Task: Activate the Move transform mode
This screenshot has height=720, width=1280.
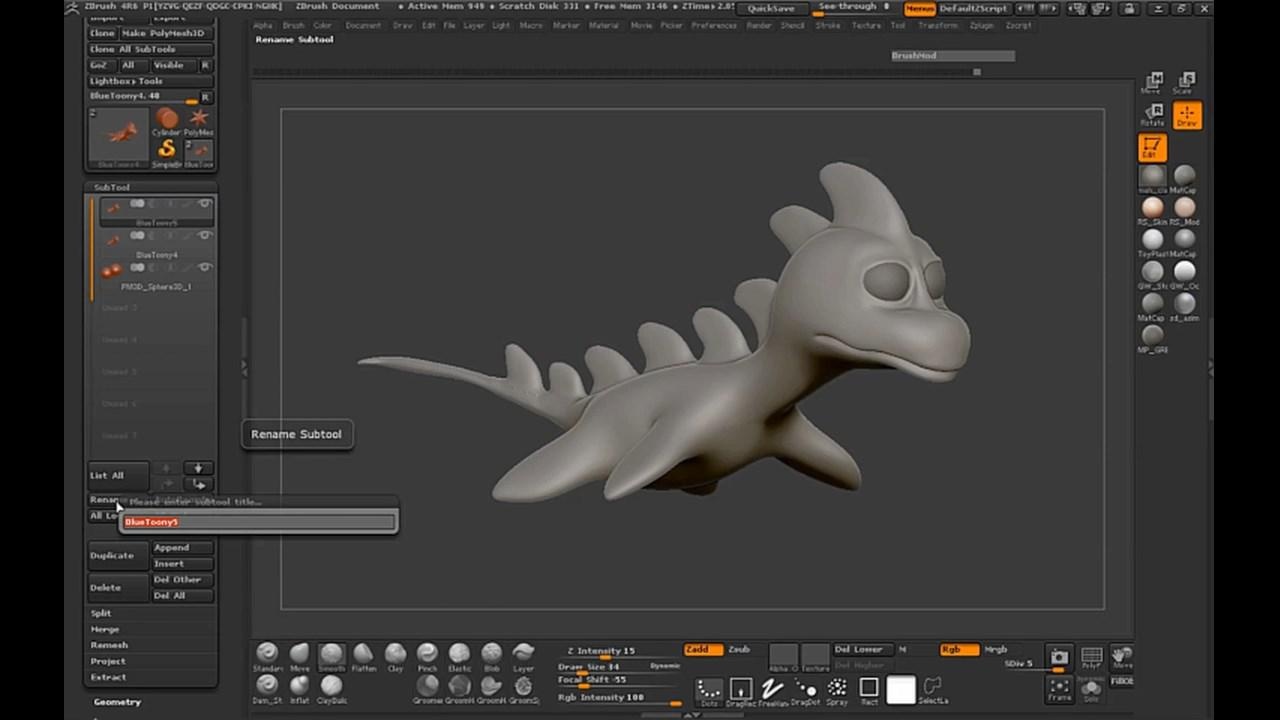Action: point(1153,83)
